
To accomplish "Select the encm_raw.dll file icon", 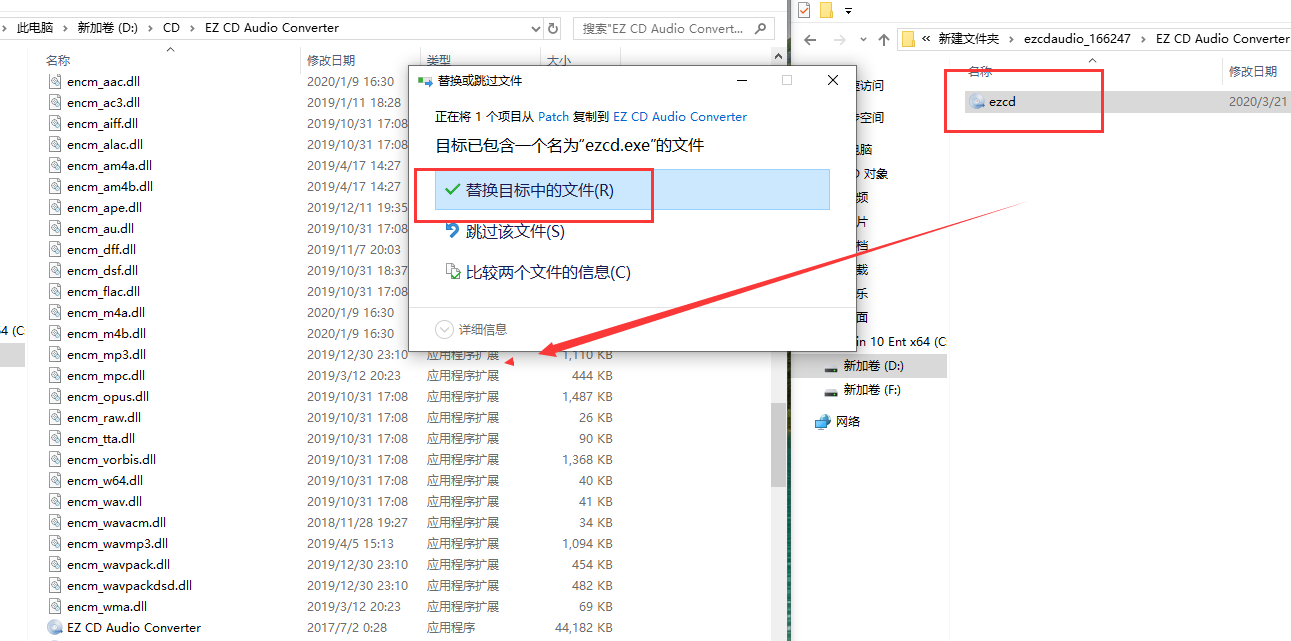I will point(55,417).
